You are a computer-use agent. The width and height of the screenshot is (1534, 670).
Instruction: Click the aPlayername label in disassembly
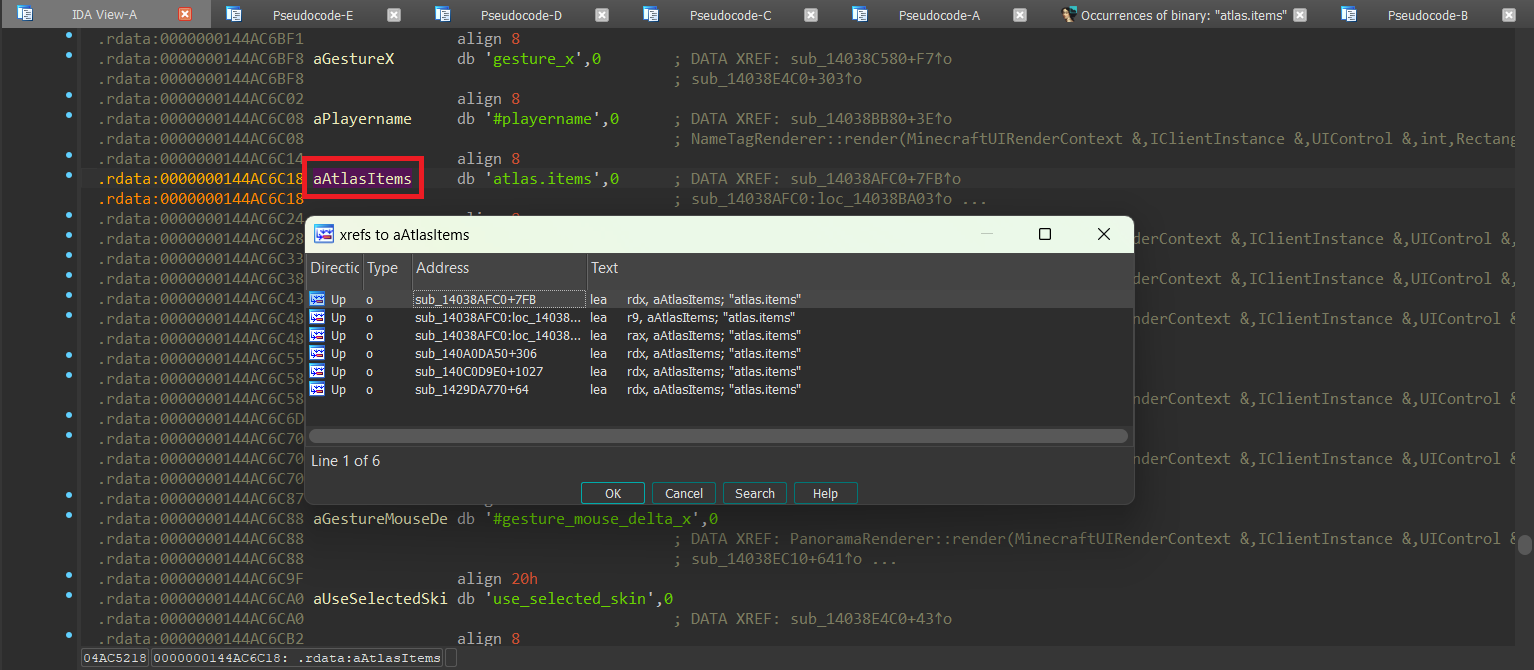[x=362, y=119]
